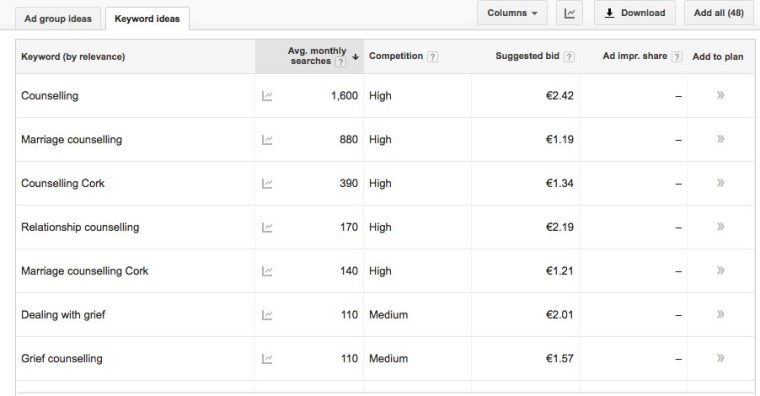Show trend chart for Marriage counselling Cork

267,271
